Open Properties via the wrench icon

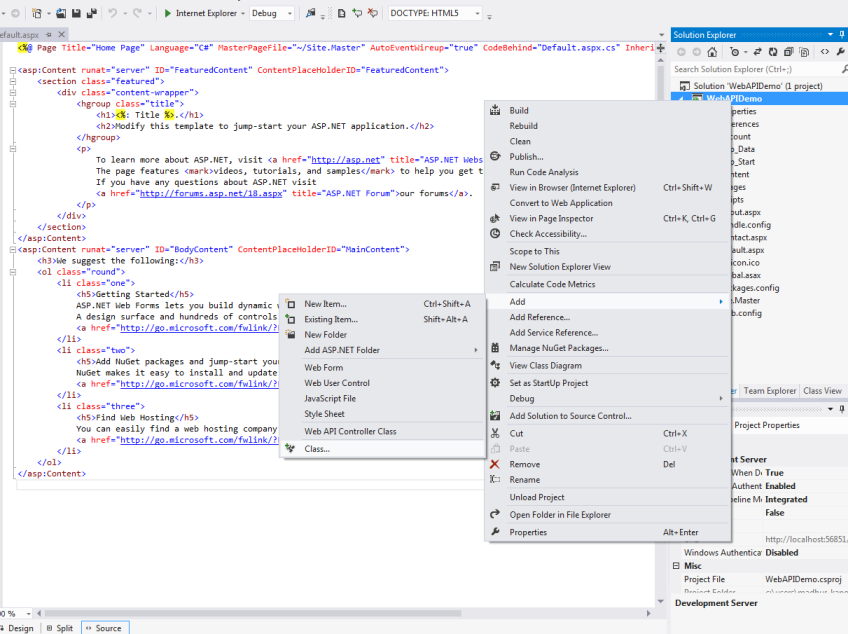click(843, 51)
